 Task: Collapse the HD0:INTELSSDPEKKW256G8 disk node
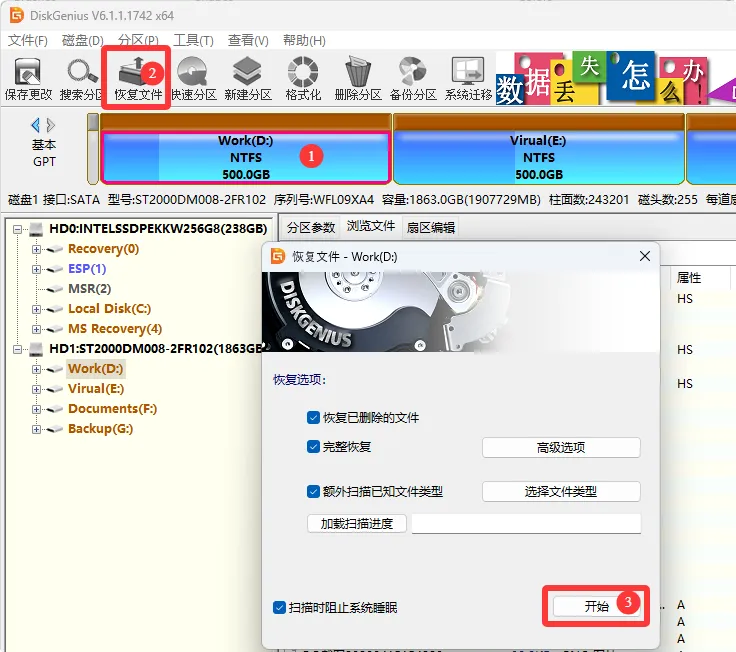click(17, 229)
